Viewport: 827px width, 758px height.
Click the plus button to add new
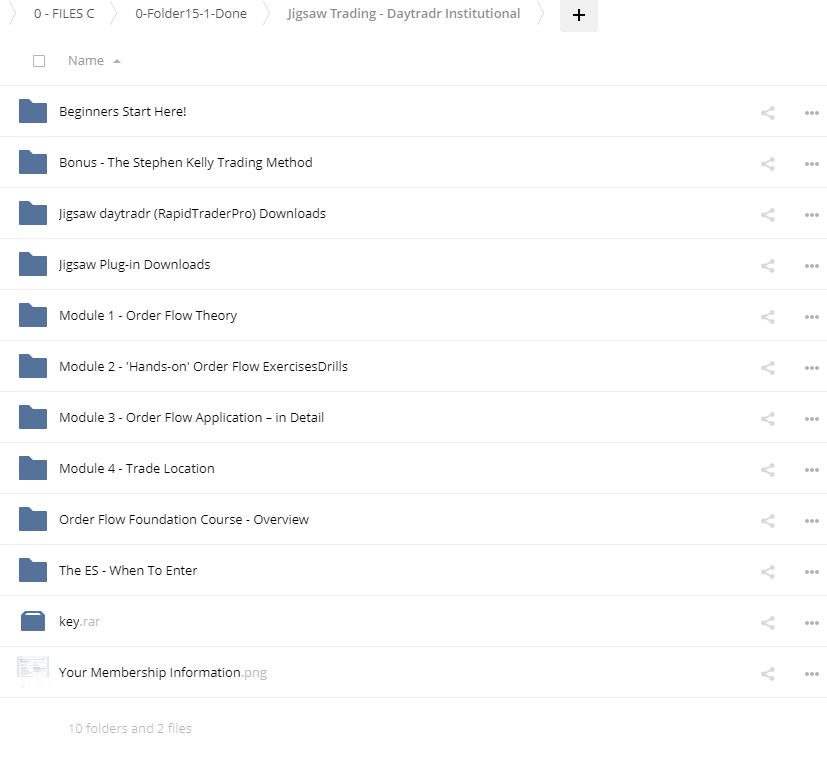[x=579, y=15]
